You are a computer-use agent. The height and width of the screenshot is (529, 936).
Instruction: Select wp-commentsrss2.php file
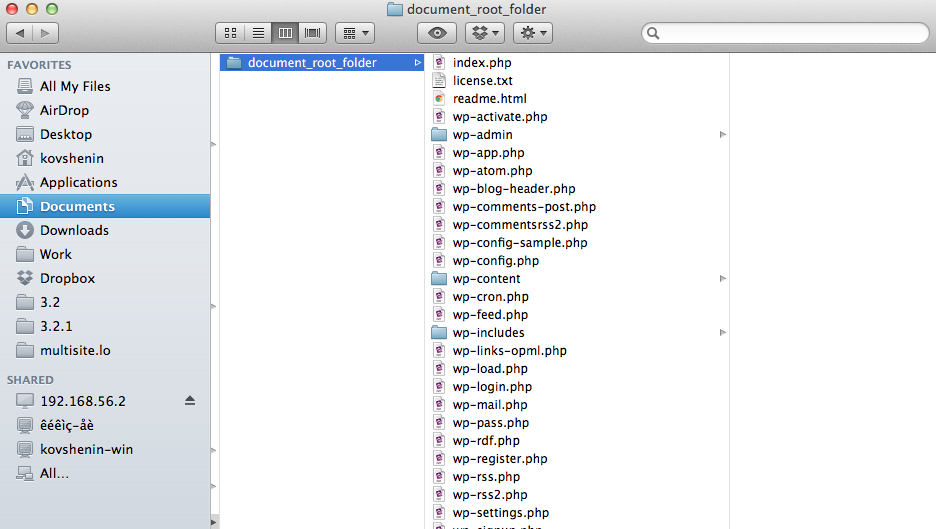coord(577,224)
